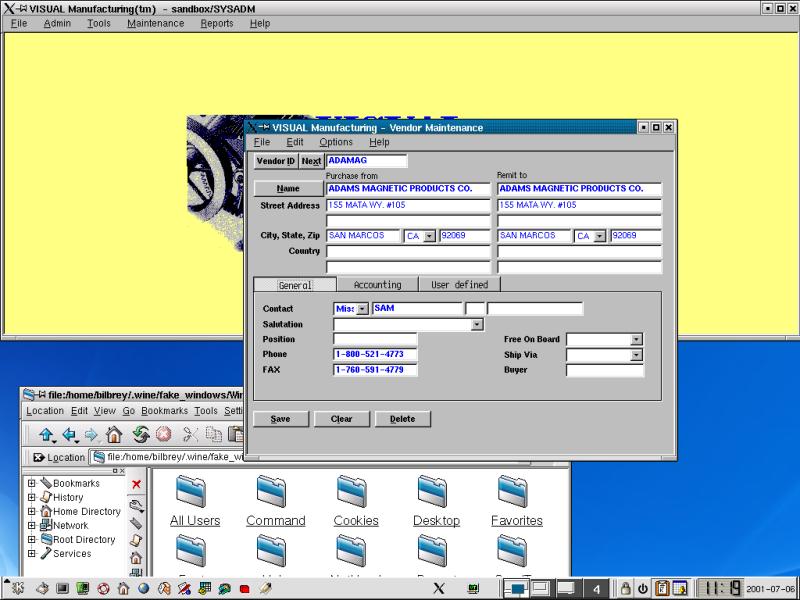Click into the Buyer input field
The image size is (800, 600).
604,370
